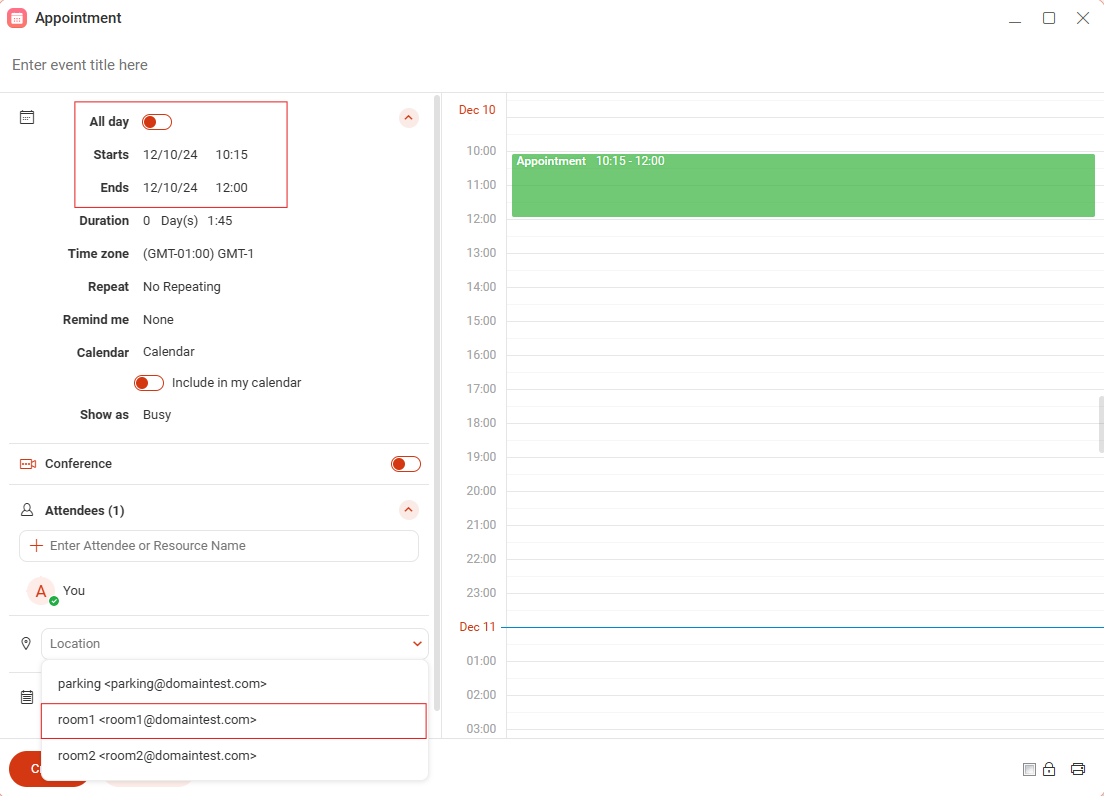Collapse the Attendees section chevron

point(408,510)
